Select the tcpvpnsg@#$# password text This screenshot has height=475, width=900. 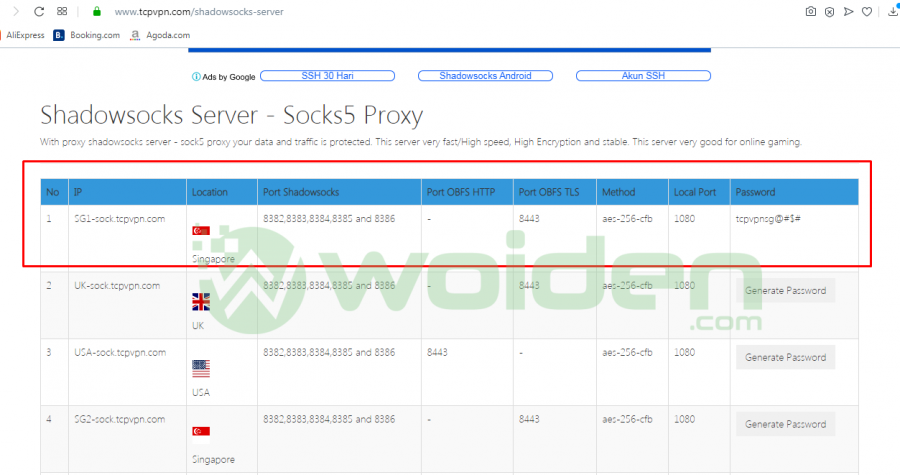768,219
